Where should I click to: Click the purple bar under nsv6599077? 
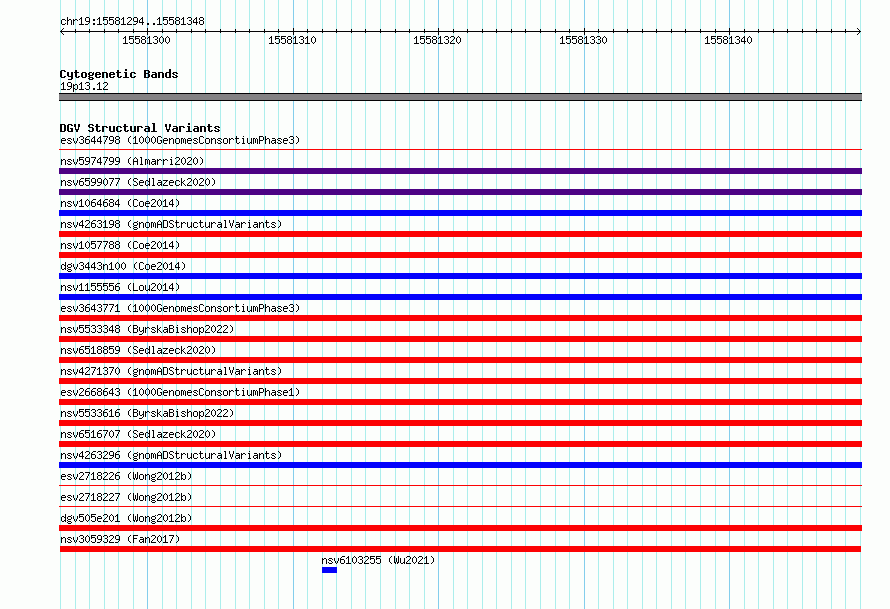460,192
